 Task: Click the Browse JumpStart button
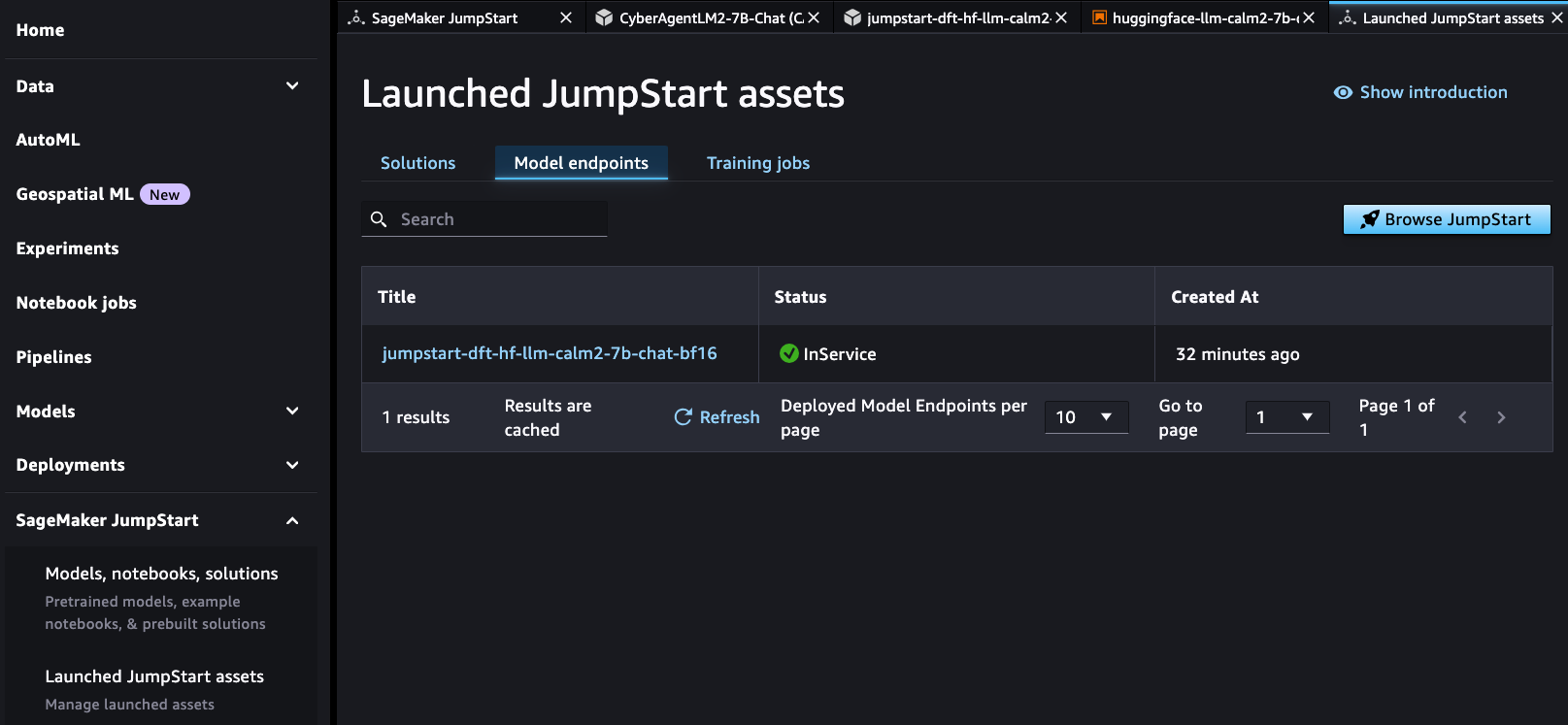[x=1447, y=219]
